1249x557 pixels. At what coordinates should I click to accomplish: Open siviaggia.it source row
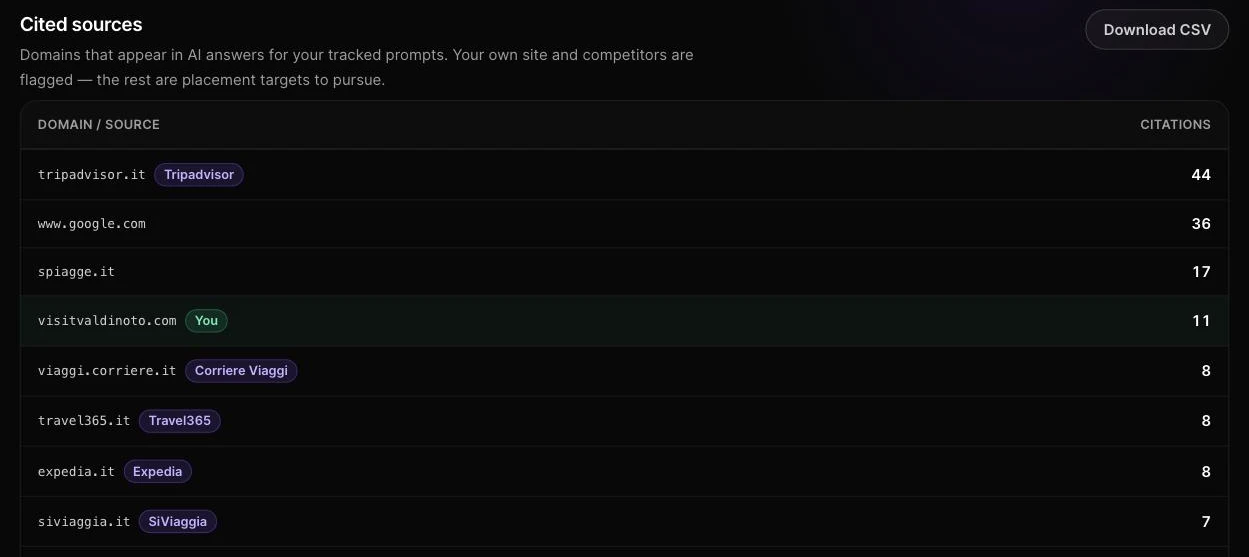624,521
